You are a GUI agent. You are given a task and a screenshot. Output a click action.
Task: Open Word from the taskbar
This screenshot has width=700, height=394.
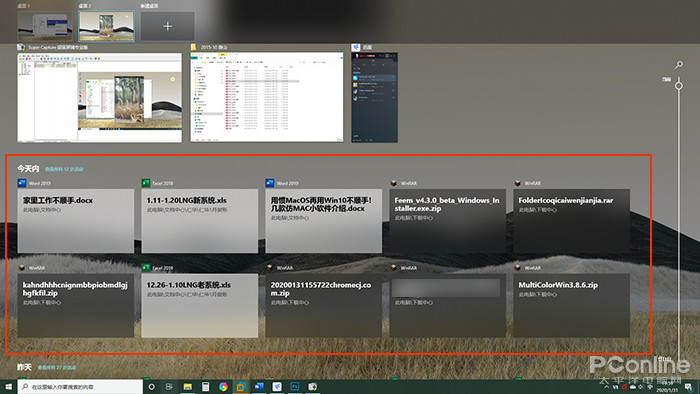(259, 387)
